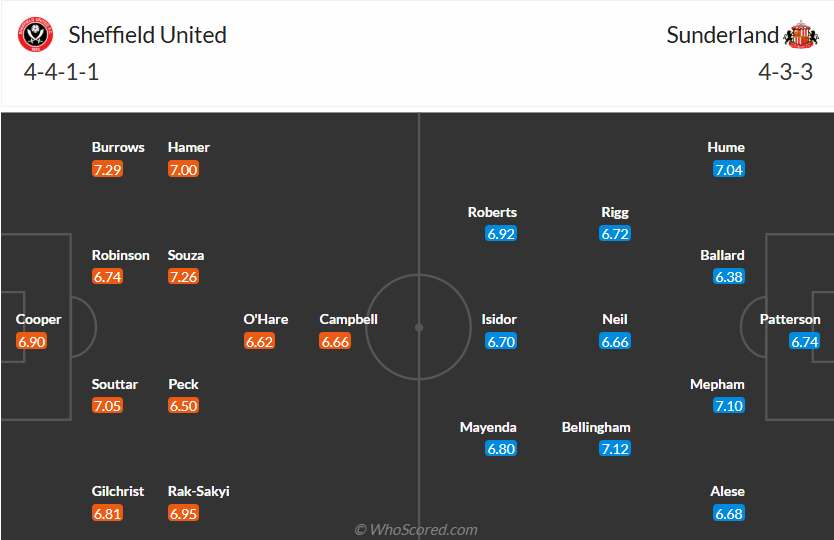Screen dimensions: 834x540
Task: Click the Sunderland club crest
Action: point(801,35)
